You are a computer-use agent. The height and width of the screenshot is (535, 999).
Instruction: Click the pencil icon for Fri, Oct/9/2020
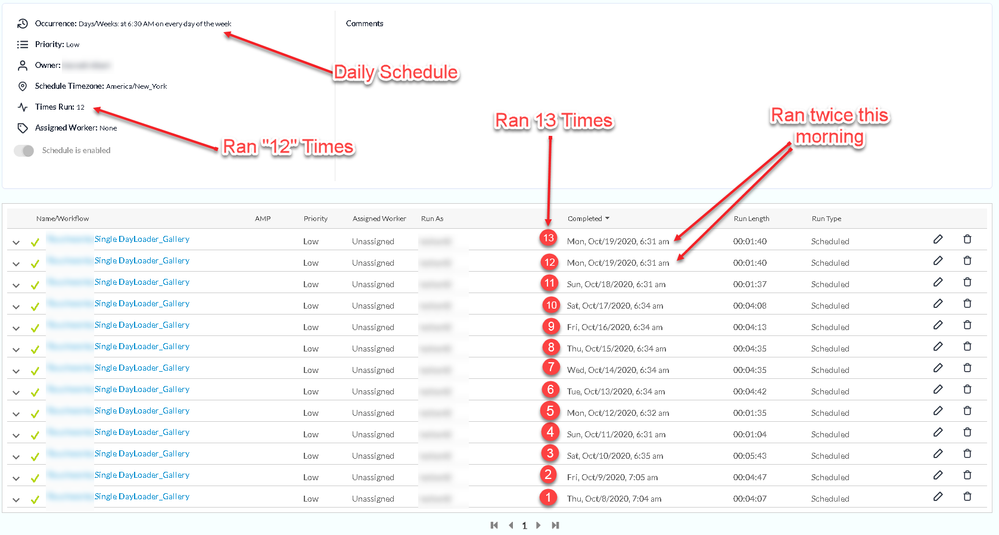point(938,475)
